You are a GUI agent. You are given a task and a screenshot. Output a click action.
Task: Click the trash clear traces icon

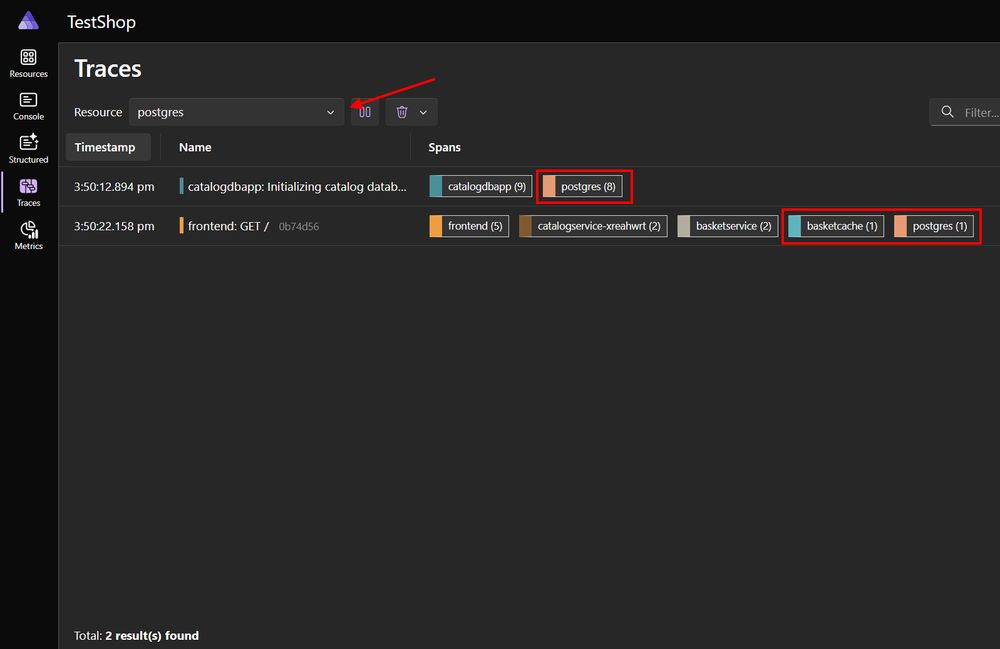coord(402,112)
